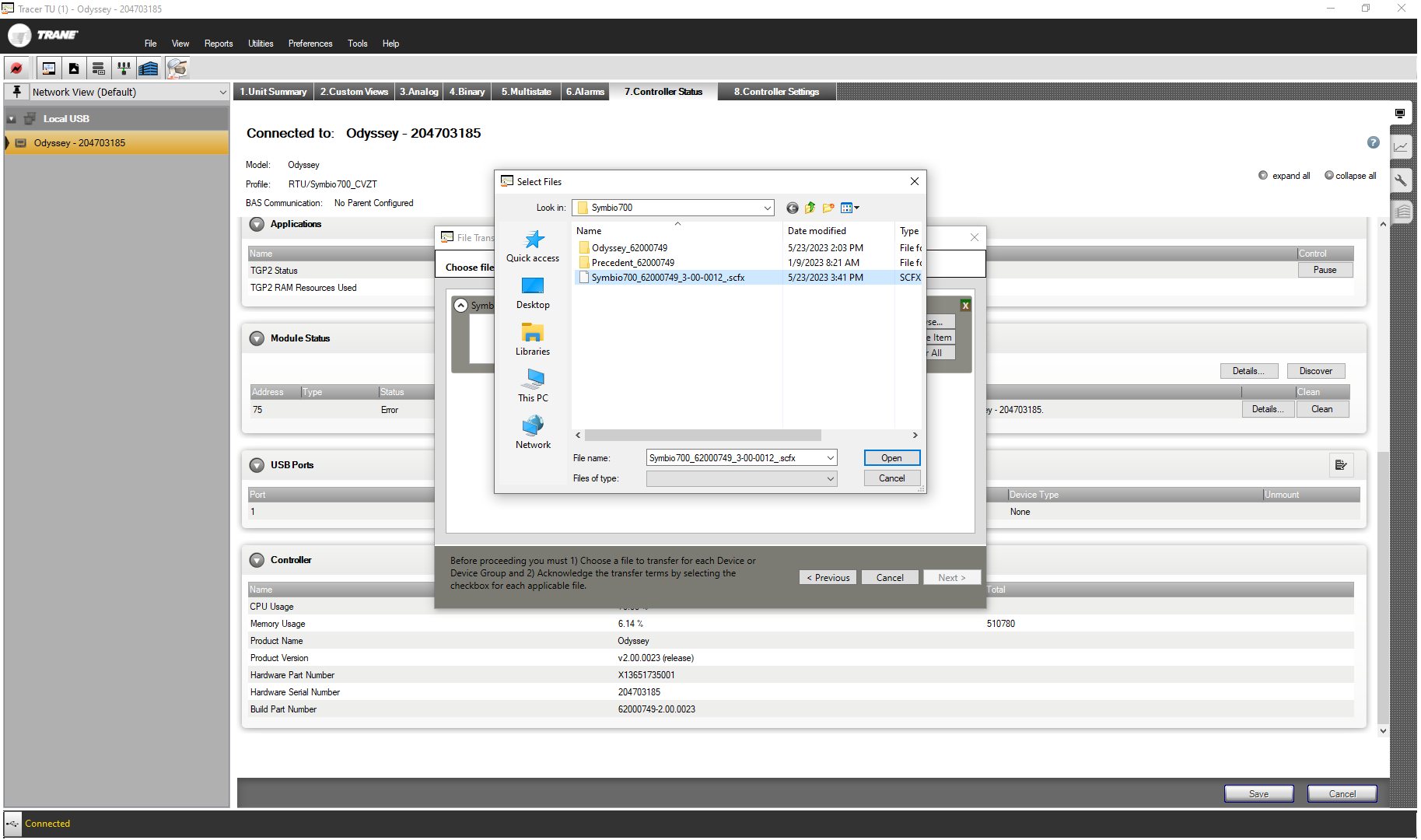Go to Network location in dialog
Screen dimensions: 1421x840
pos(533,432)
